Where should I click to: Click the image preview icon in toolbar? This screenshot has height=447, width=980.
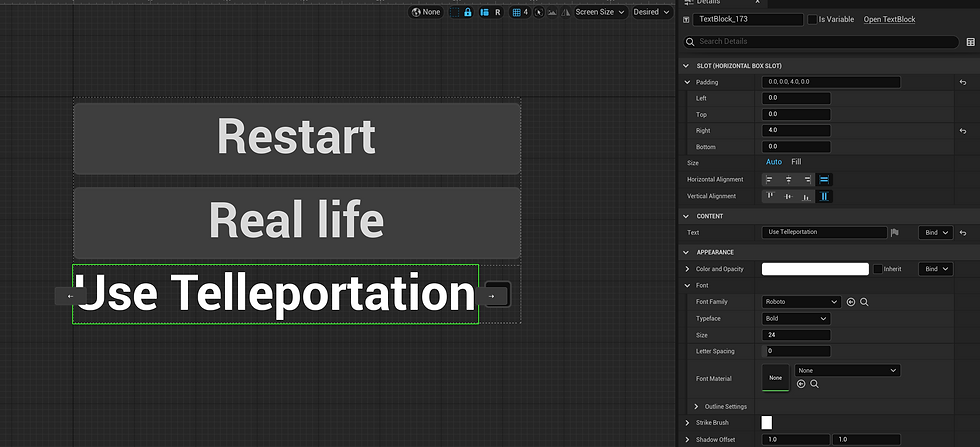(552, 12)
